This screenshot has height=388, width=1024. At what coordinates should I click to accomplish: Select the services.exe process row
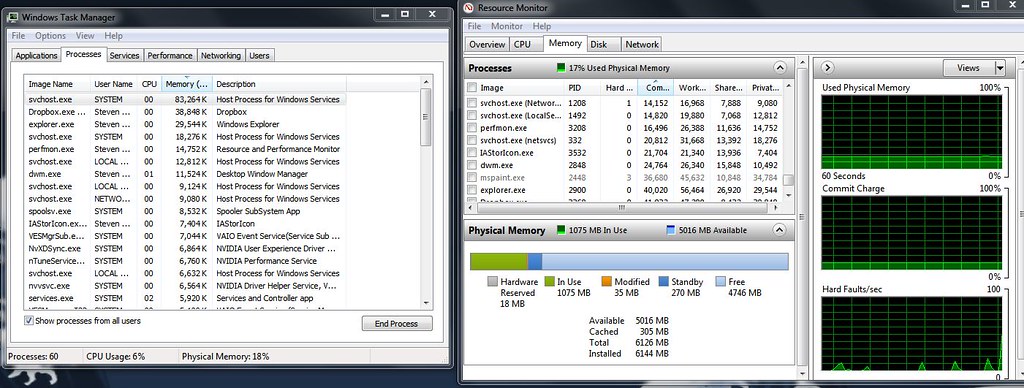coord(185,298)
